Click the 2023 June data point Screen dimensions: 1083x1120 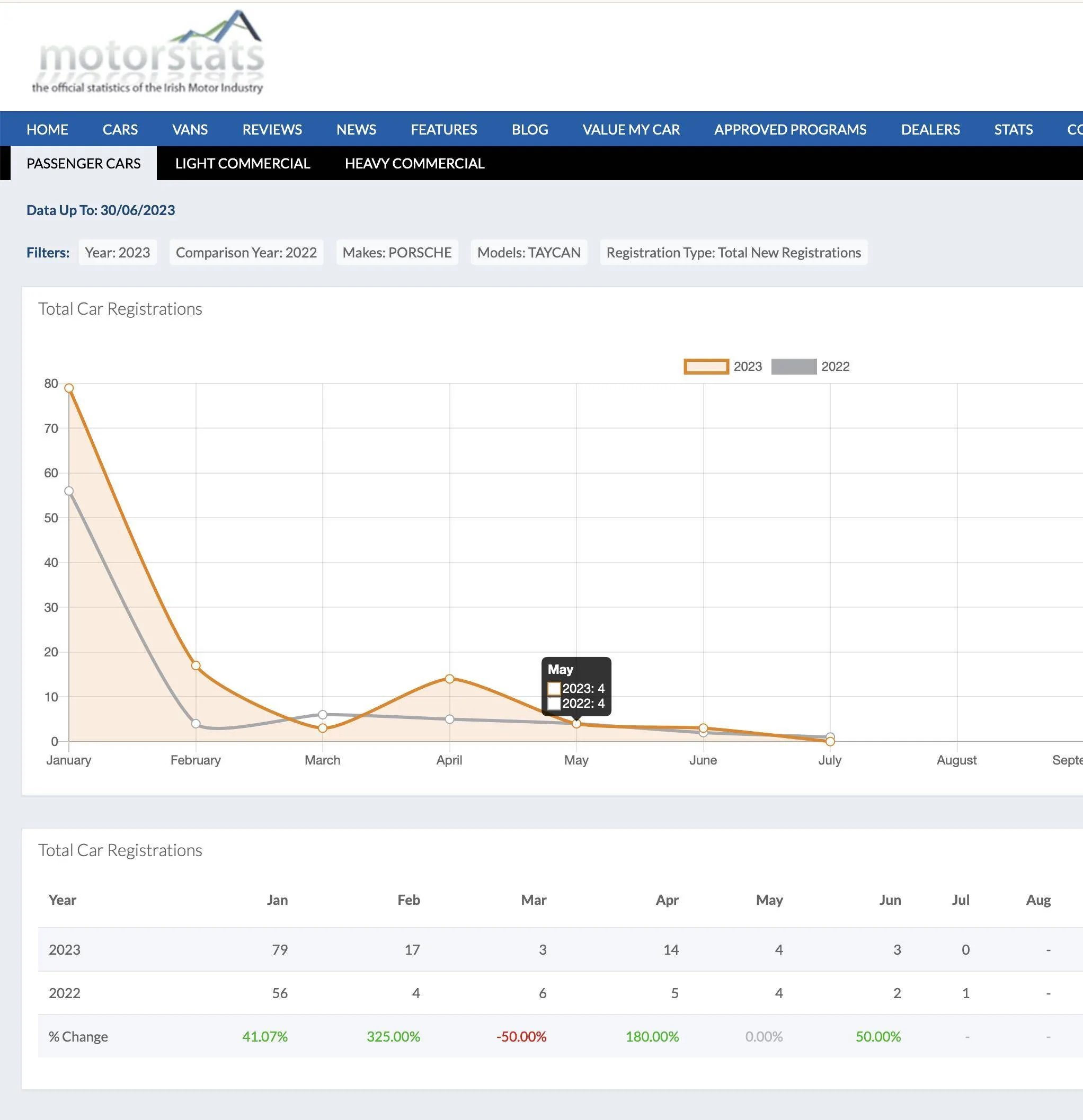coord(704,728)
